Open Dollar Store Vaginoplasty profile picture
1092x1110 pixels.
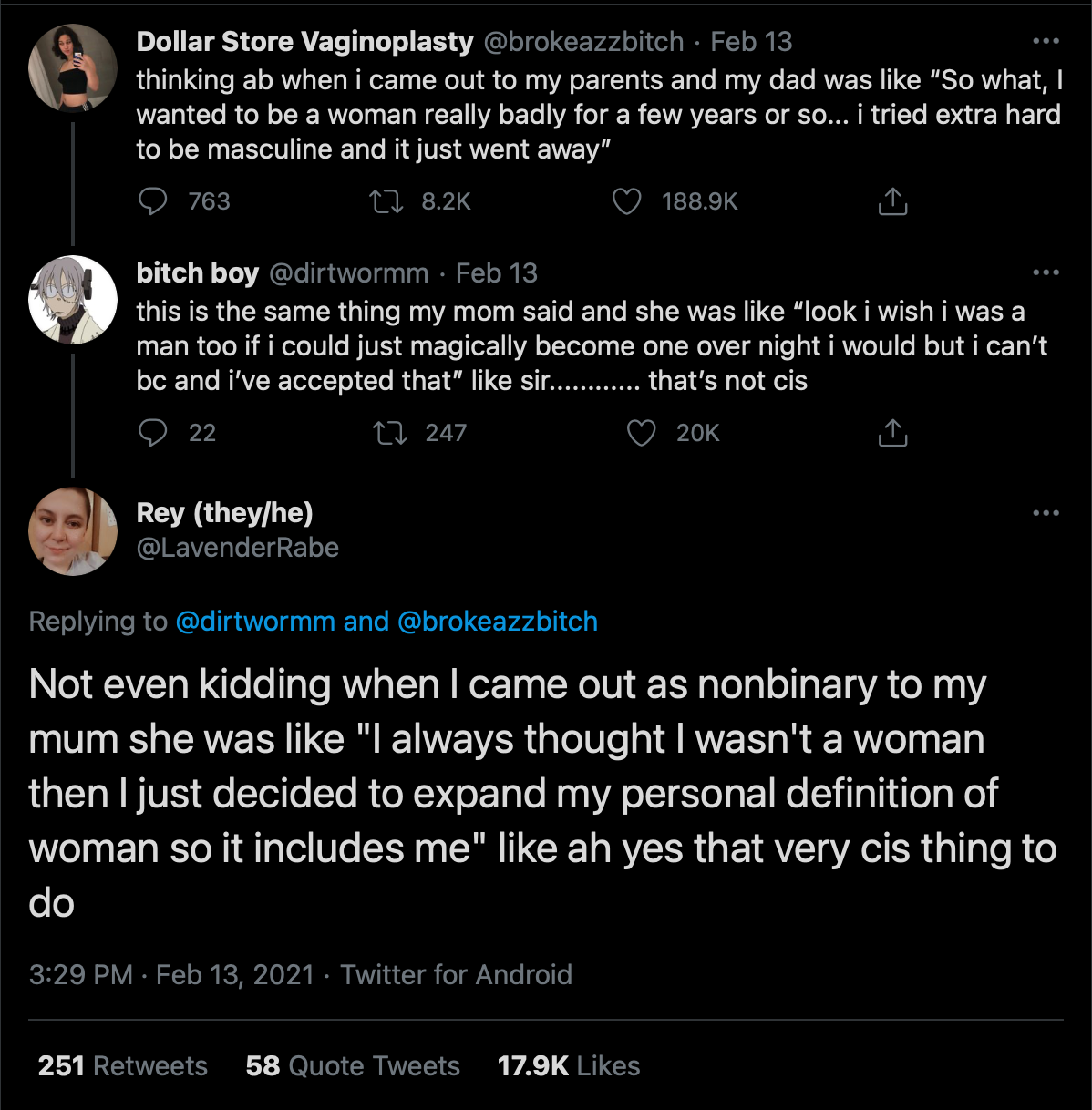tap(73, 68)
